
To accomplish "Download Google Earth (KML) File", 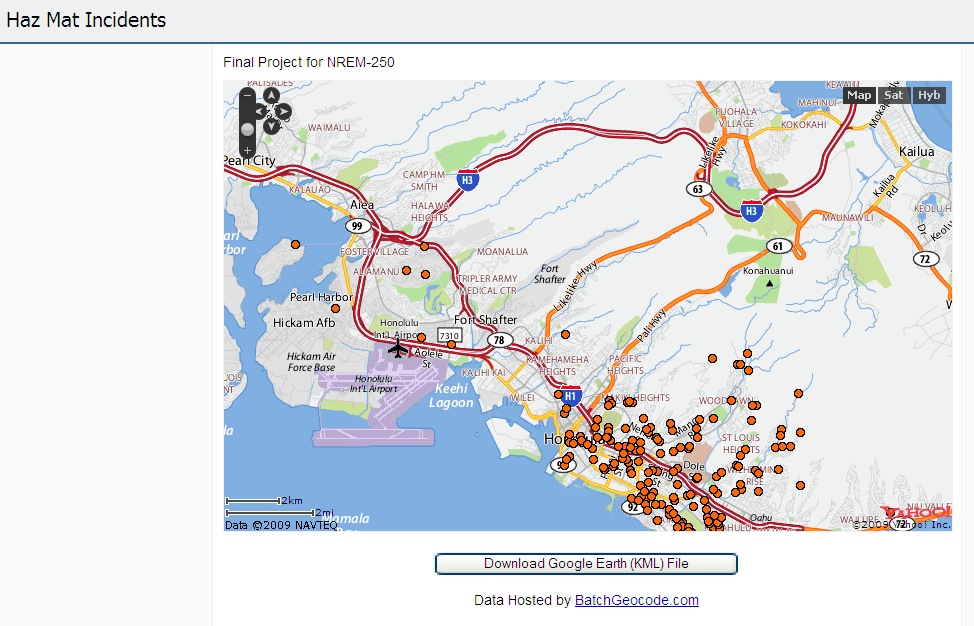I will coord(586,564).
